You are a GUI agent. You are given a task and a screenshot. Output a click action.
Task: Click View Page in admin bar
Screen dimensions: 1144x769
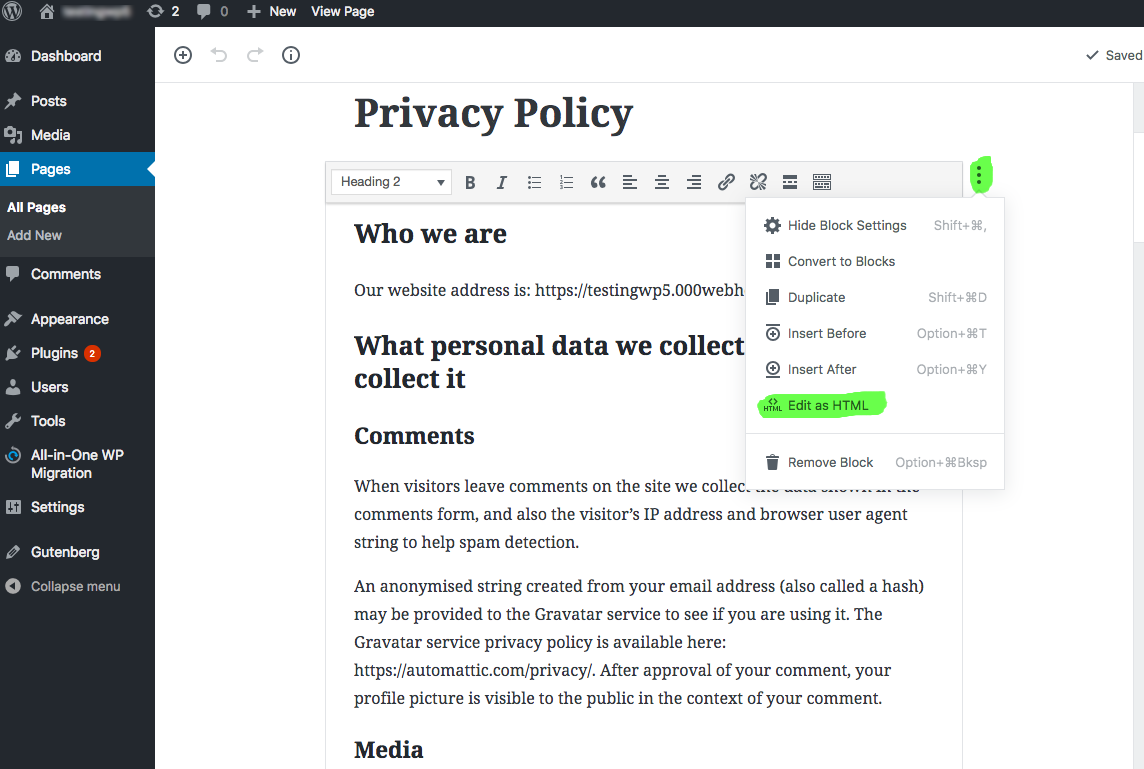pos(343,12)
